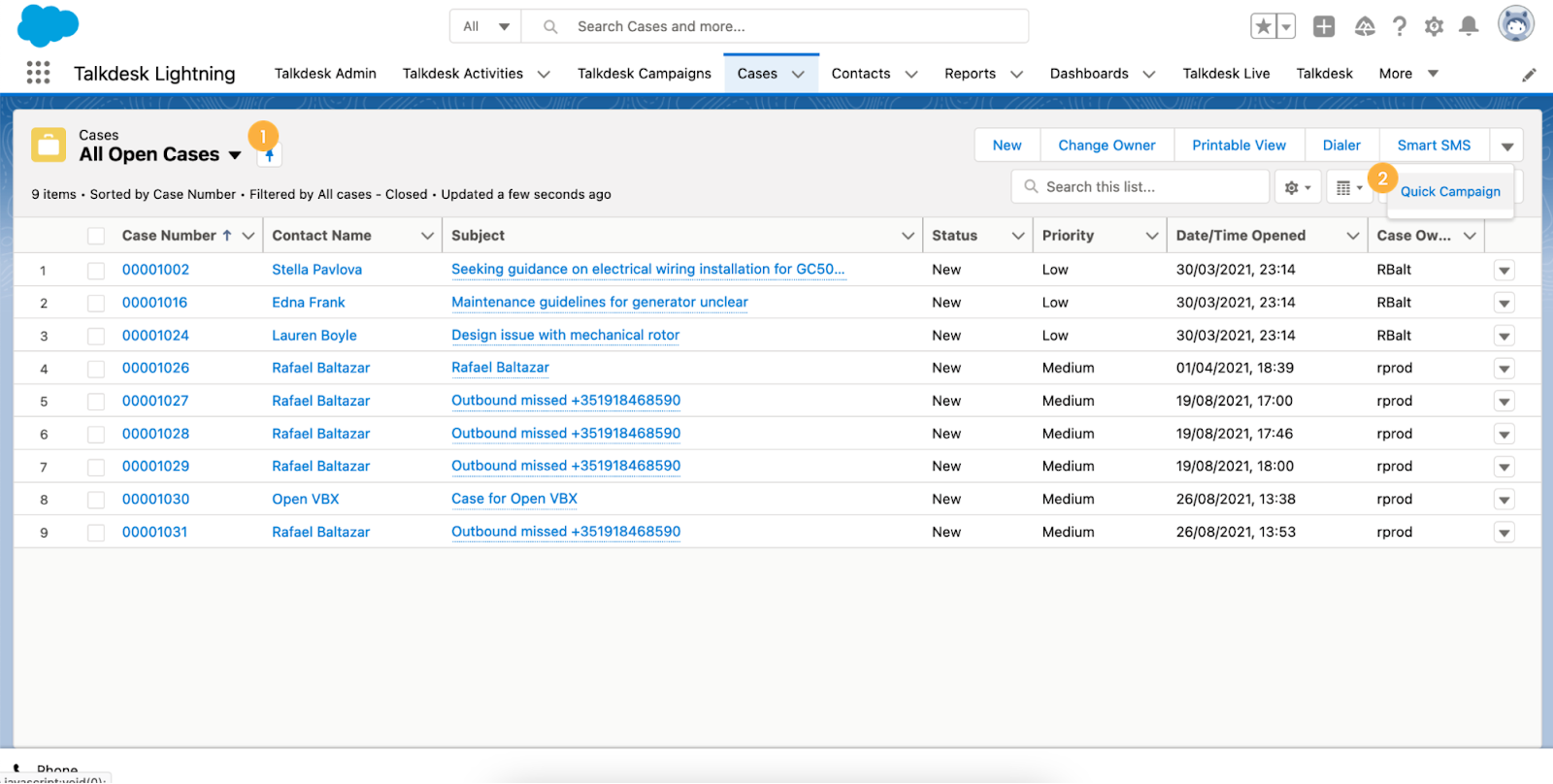
Task: Open the All search scope dropdown
Action: (x=485, y=26)
